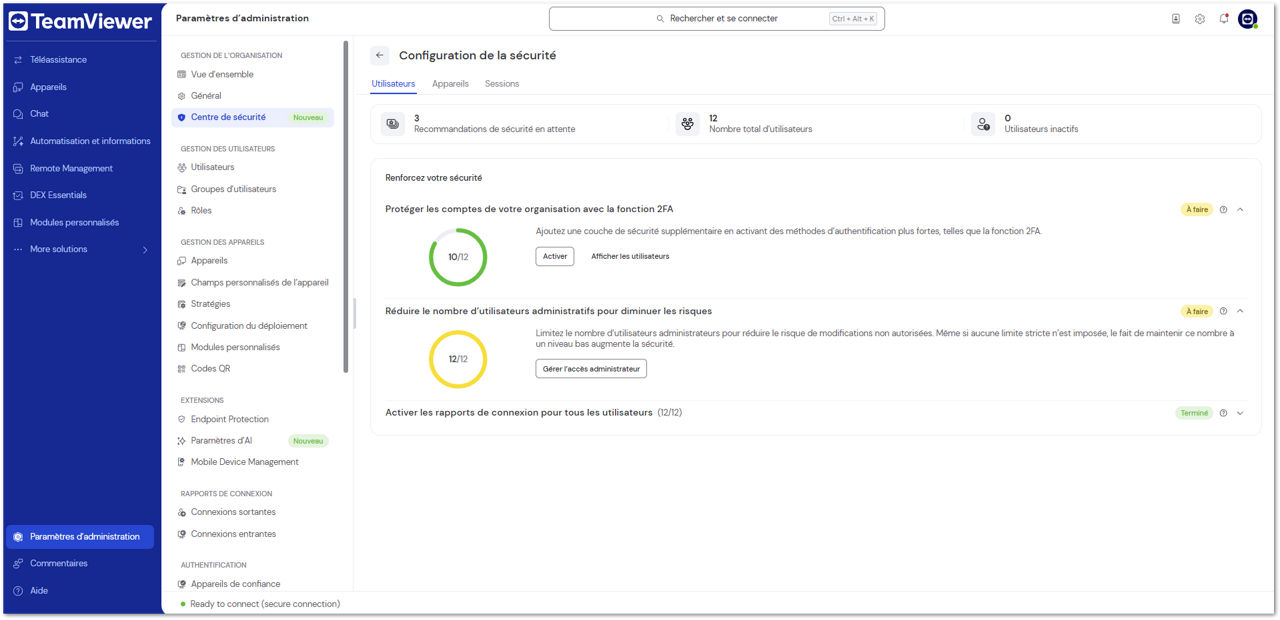Screen dimensions: 1280x620
Task: Click the admin menu vertical scrollbar
Action: coord(346,207)
